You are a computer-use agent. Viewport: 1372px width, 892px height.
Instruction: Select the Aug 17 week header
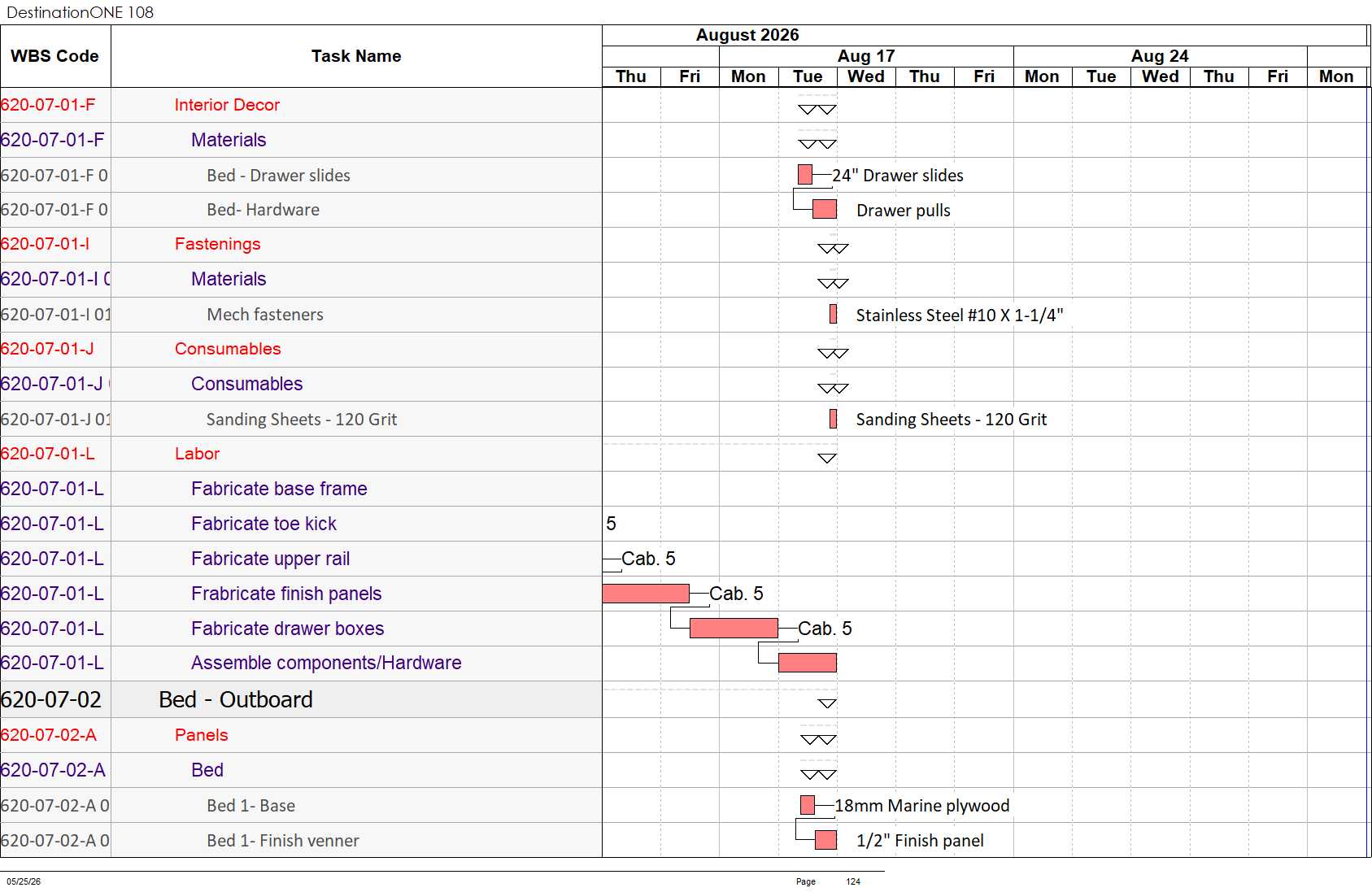click(866, 56)
